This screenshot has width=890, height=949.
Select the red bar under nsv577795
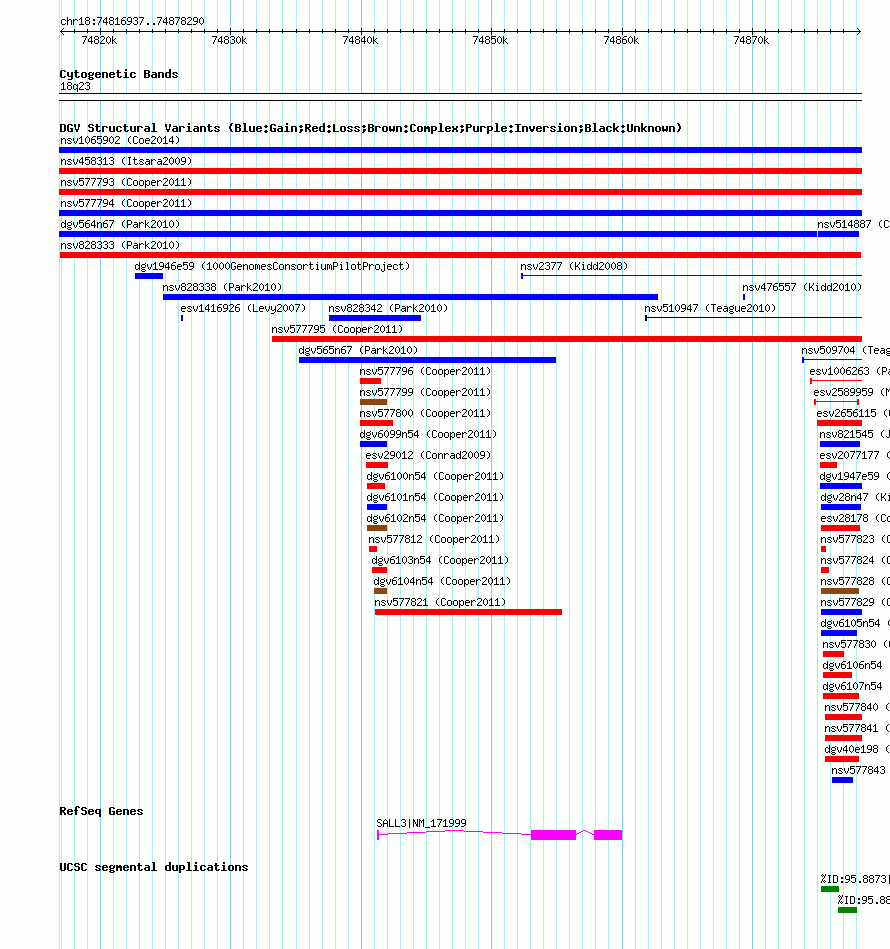click(567, 339)
